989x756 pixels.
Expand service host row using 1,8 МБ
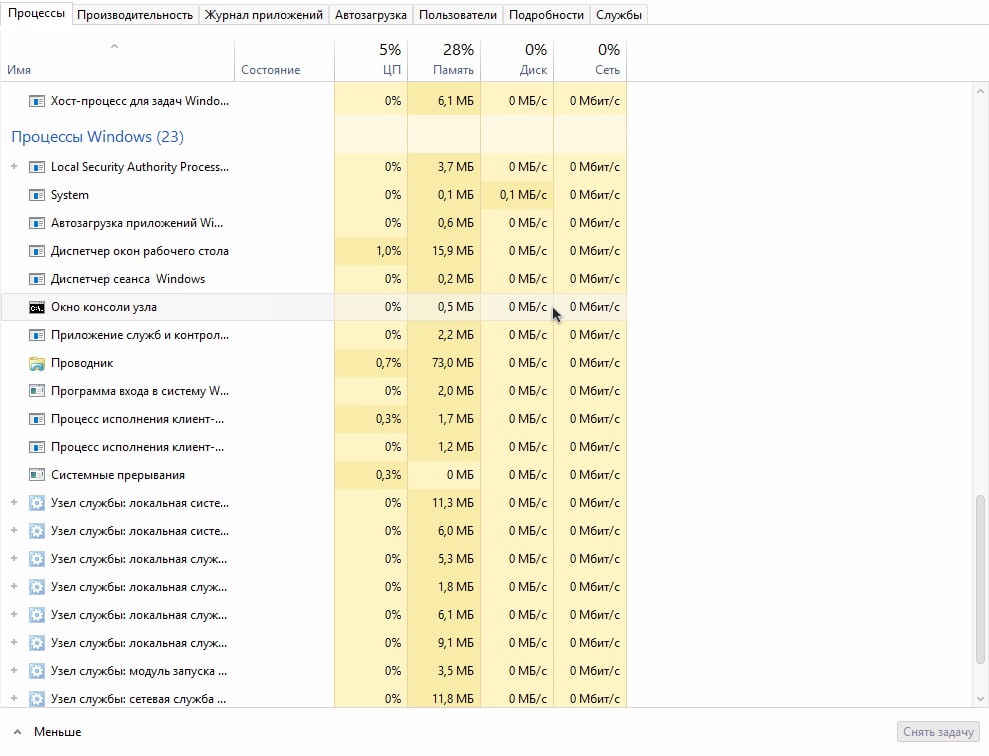point(14,586)
